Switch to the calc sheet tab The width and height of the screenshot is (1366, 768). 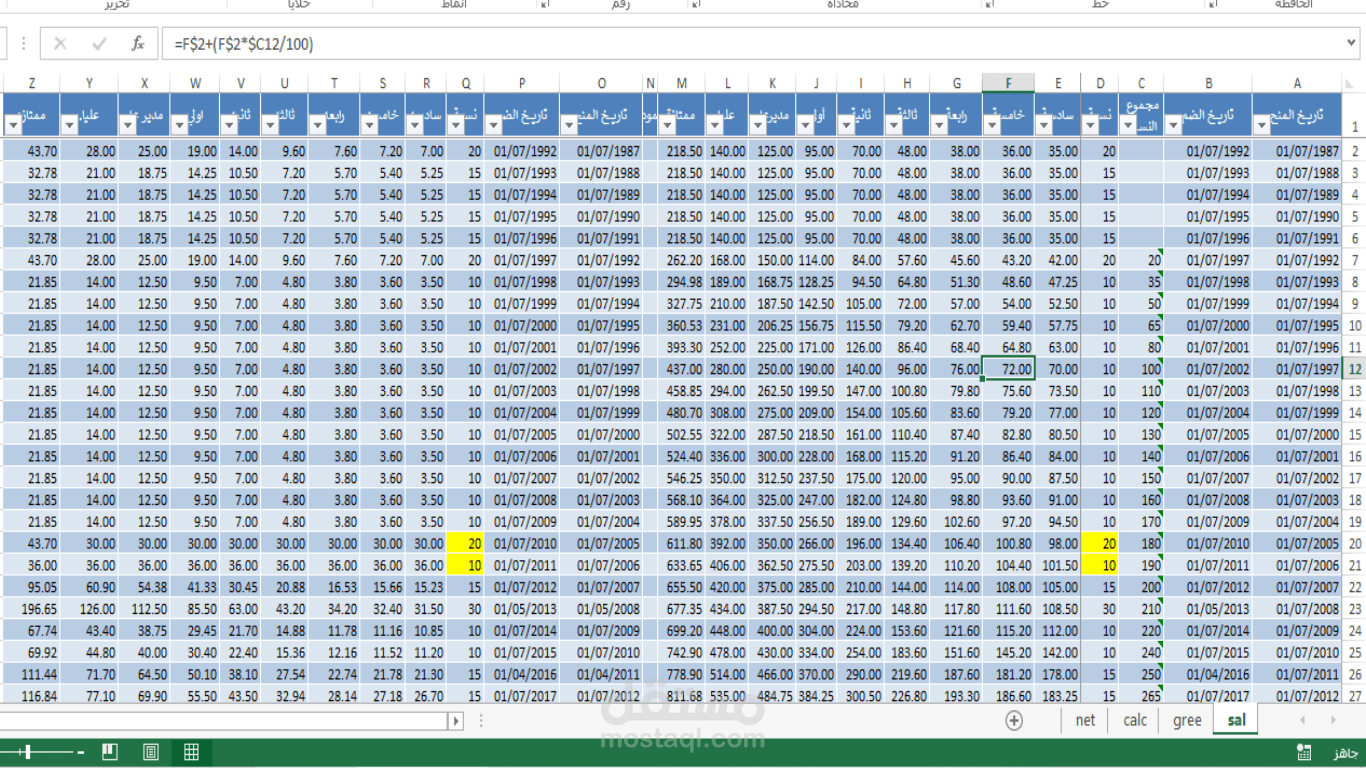point(1135,720)
